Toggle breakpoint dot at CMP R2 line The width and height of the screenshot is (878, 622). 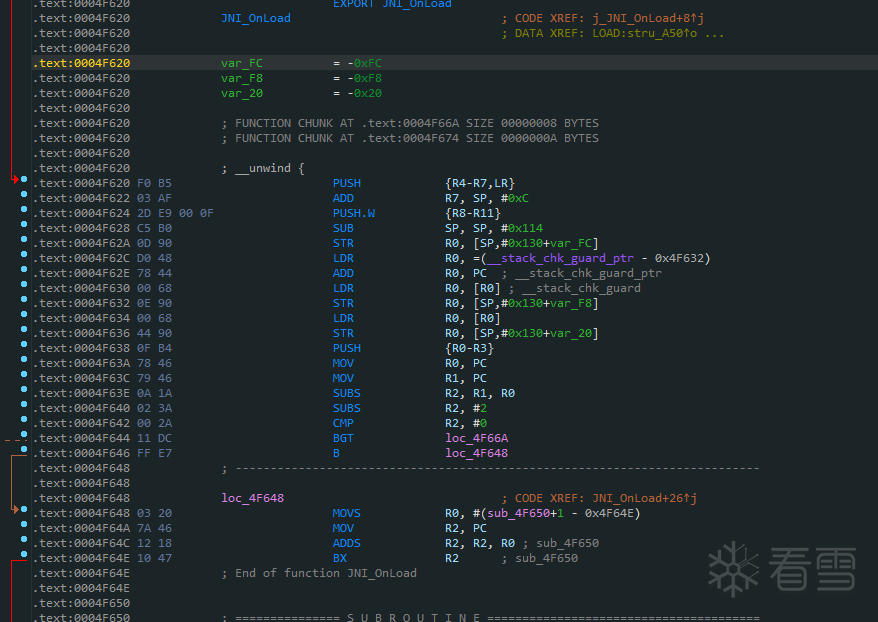(24, 419)
